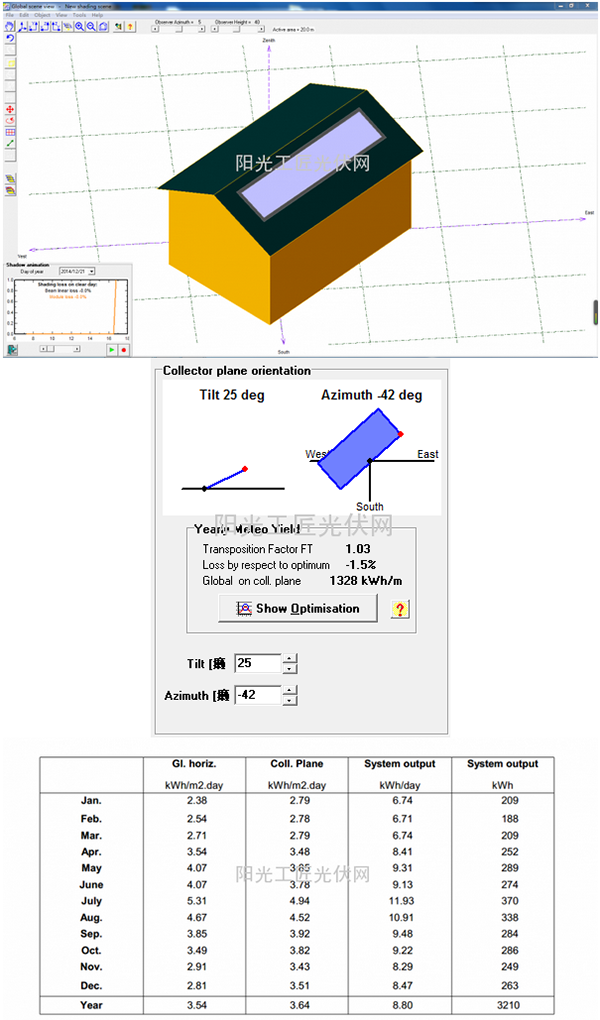Viewport: 600px width, 1020px height.
Task: Click the help icon beside Show Optimisation
Action: pyautogui.click(x=400, y=609)
